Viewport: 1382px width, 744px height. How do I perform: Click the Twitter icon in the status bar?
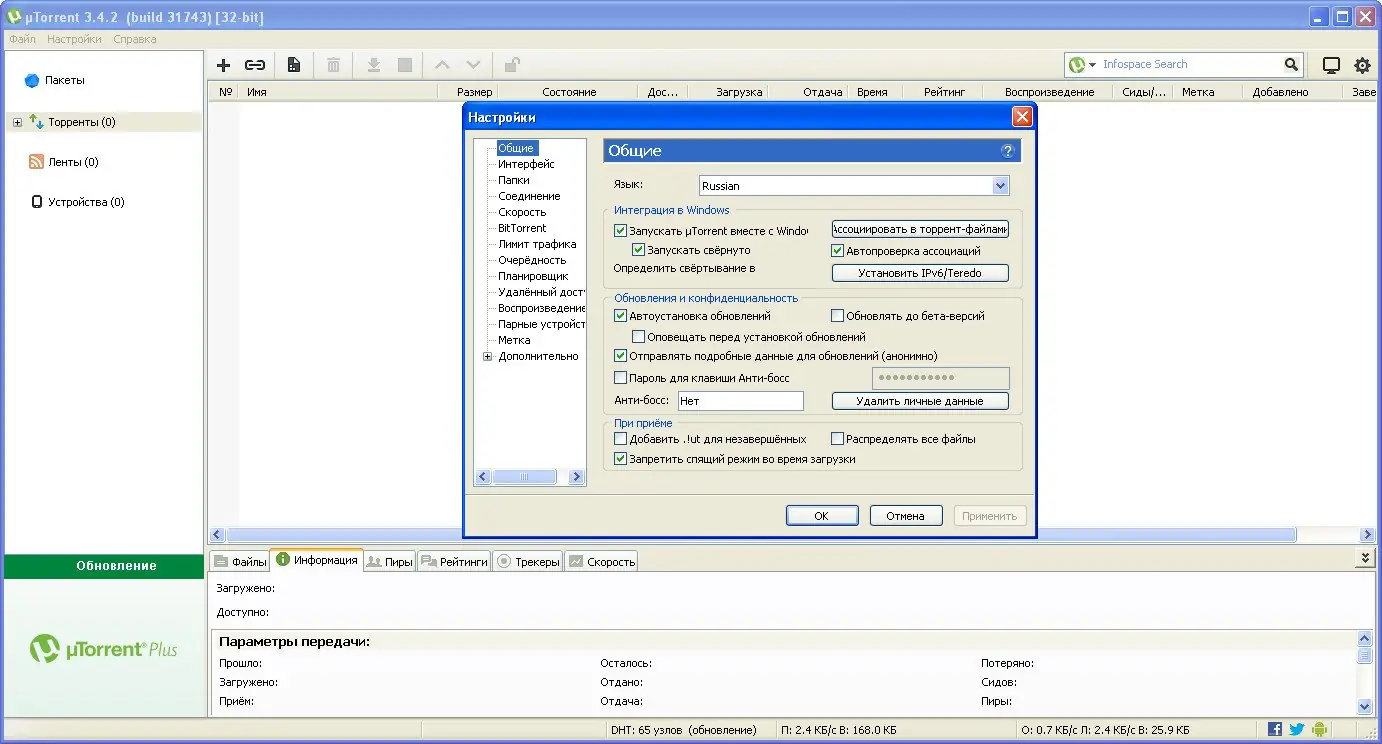coord(1296,729)
